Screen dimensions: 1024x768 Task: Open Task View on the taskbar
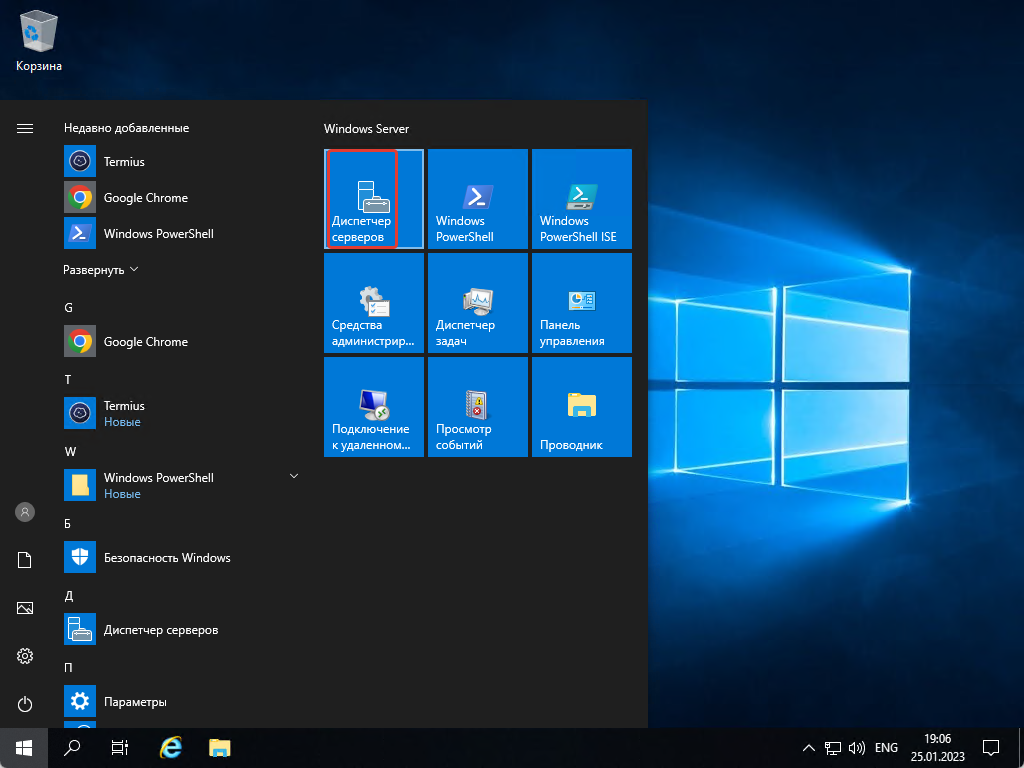point(120,748)
